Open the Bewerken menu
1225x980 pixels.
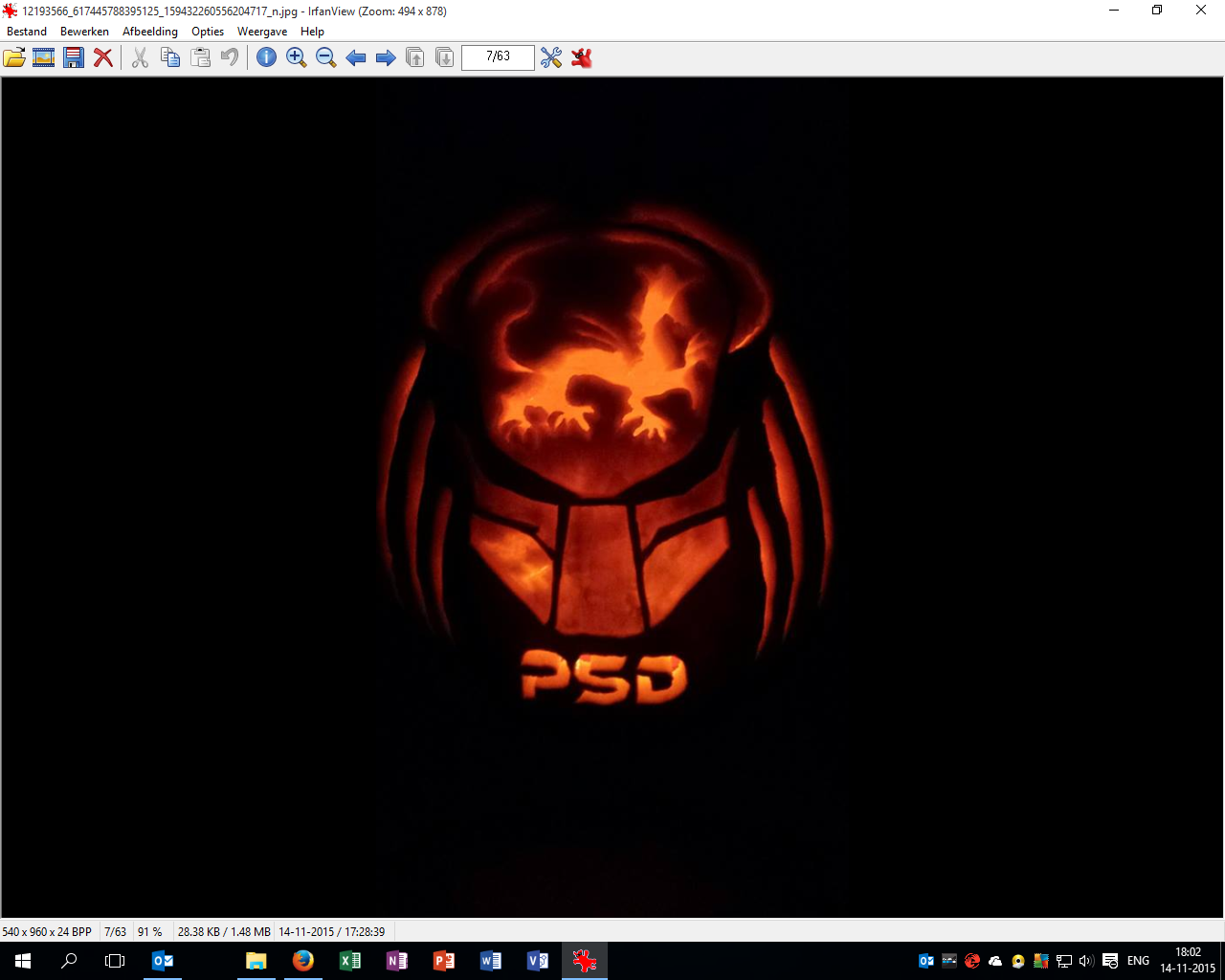[x=84, y=32]
